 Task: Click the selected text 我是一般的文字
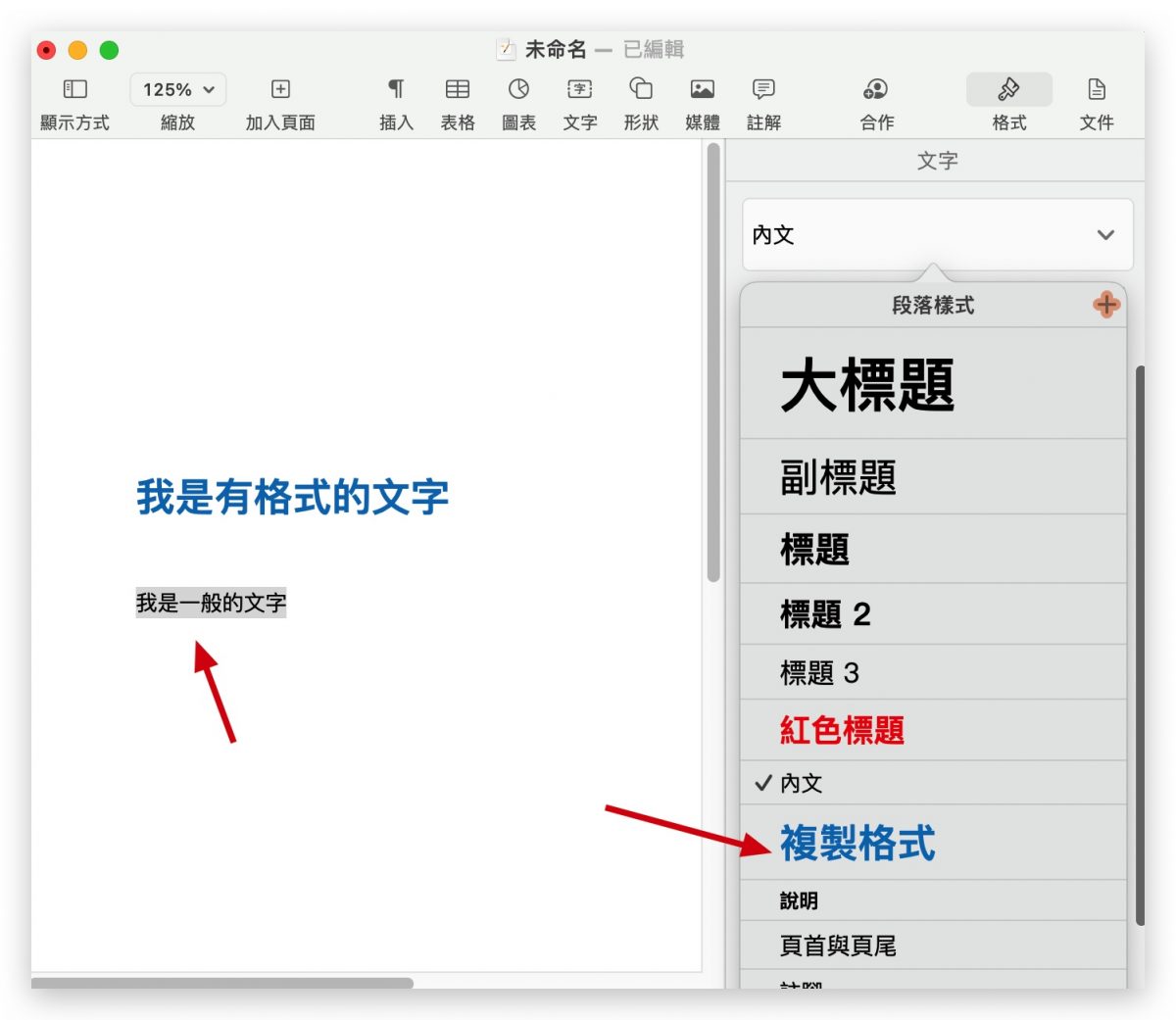[211, 603]
